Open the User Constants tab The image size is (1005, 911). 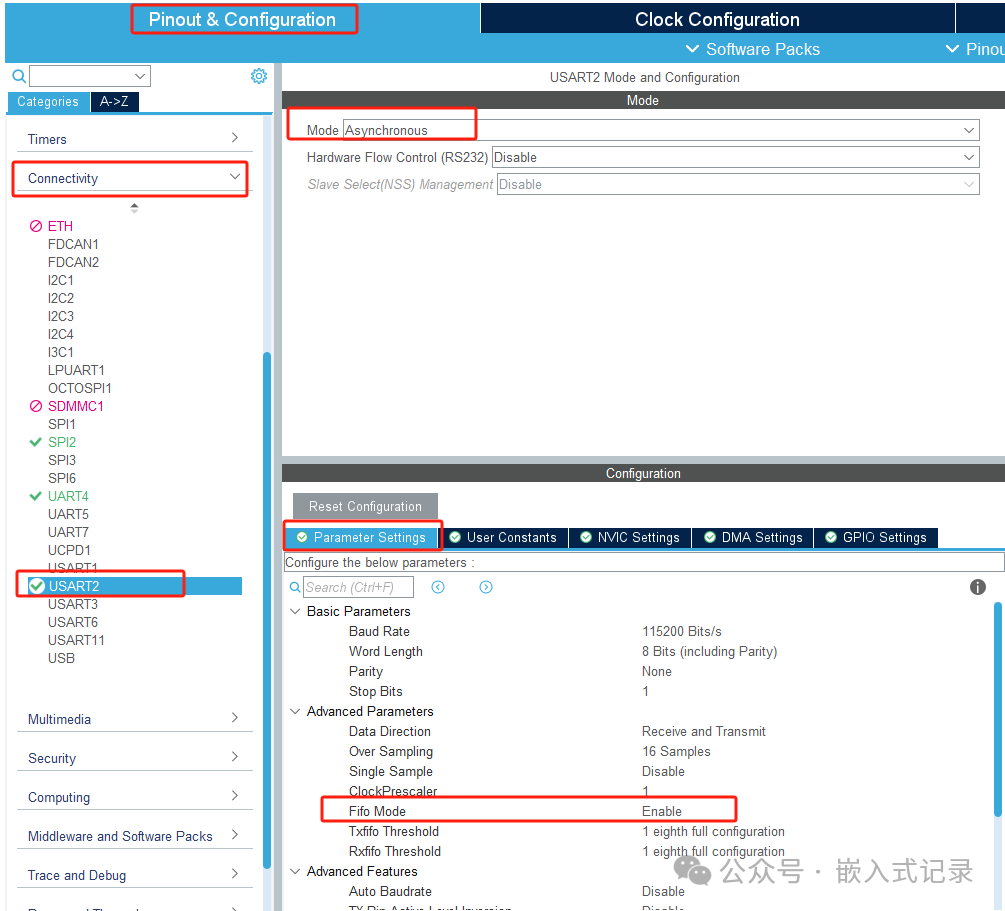[x=504, y=537]
